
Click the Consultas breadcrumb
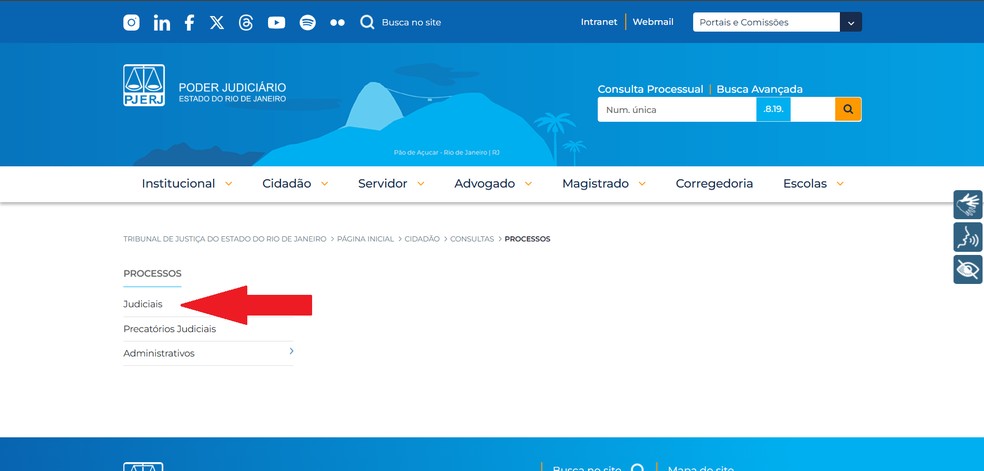point(472,239)
